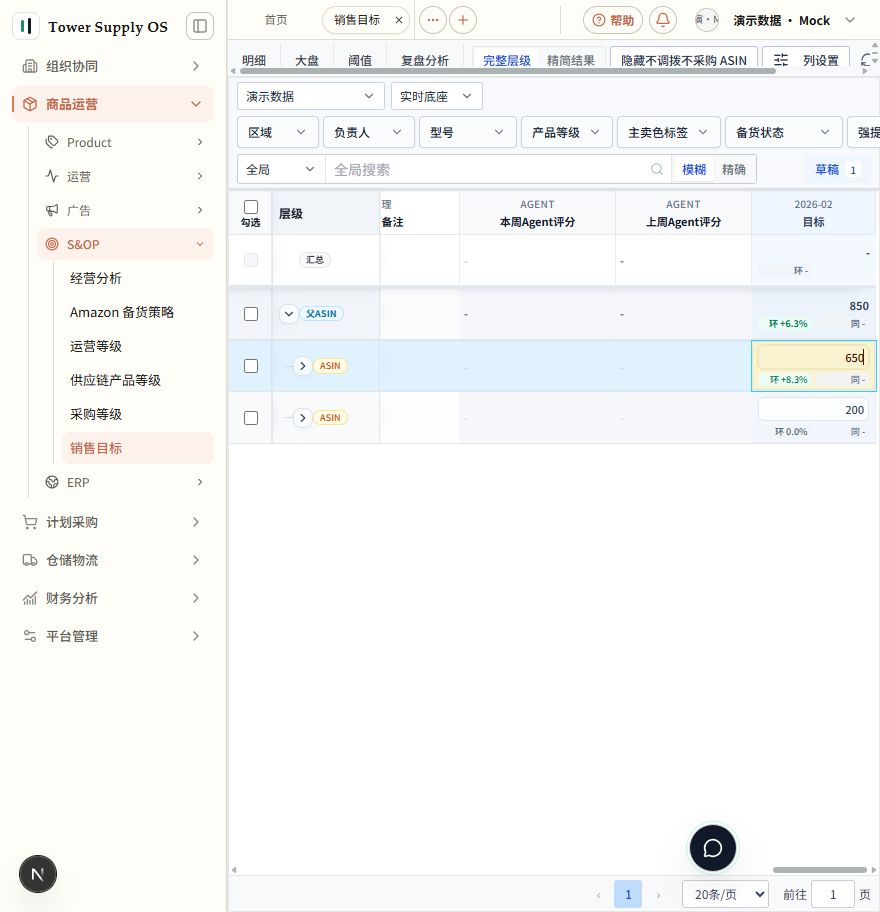This screenshot has width=880, height=912.
Task: Expand the ASIN row with target 650
Action: point(302,366)
